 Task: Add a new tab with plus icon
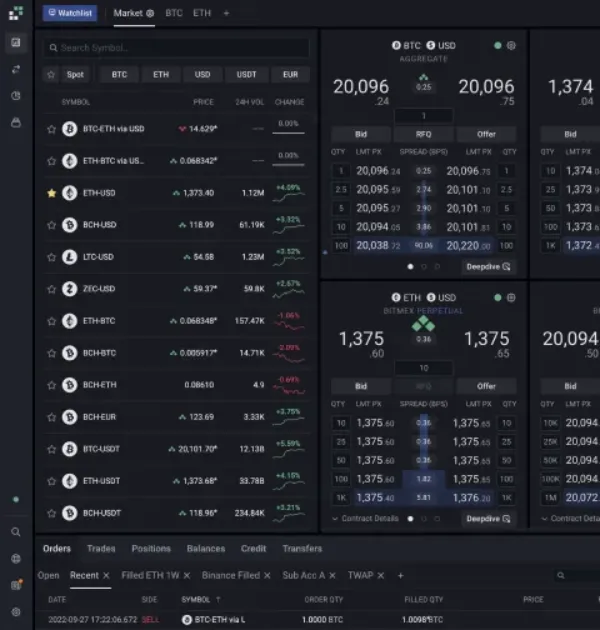click(226, 13)
